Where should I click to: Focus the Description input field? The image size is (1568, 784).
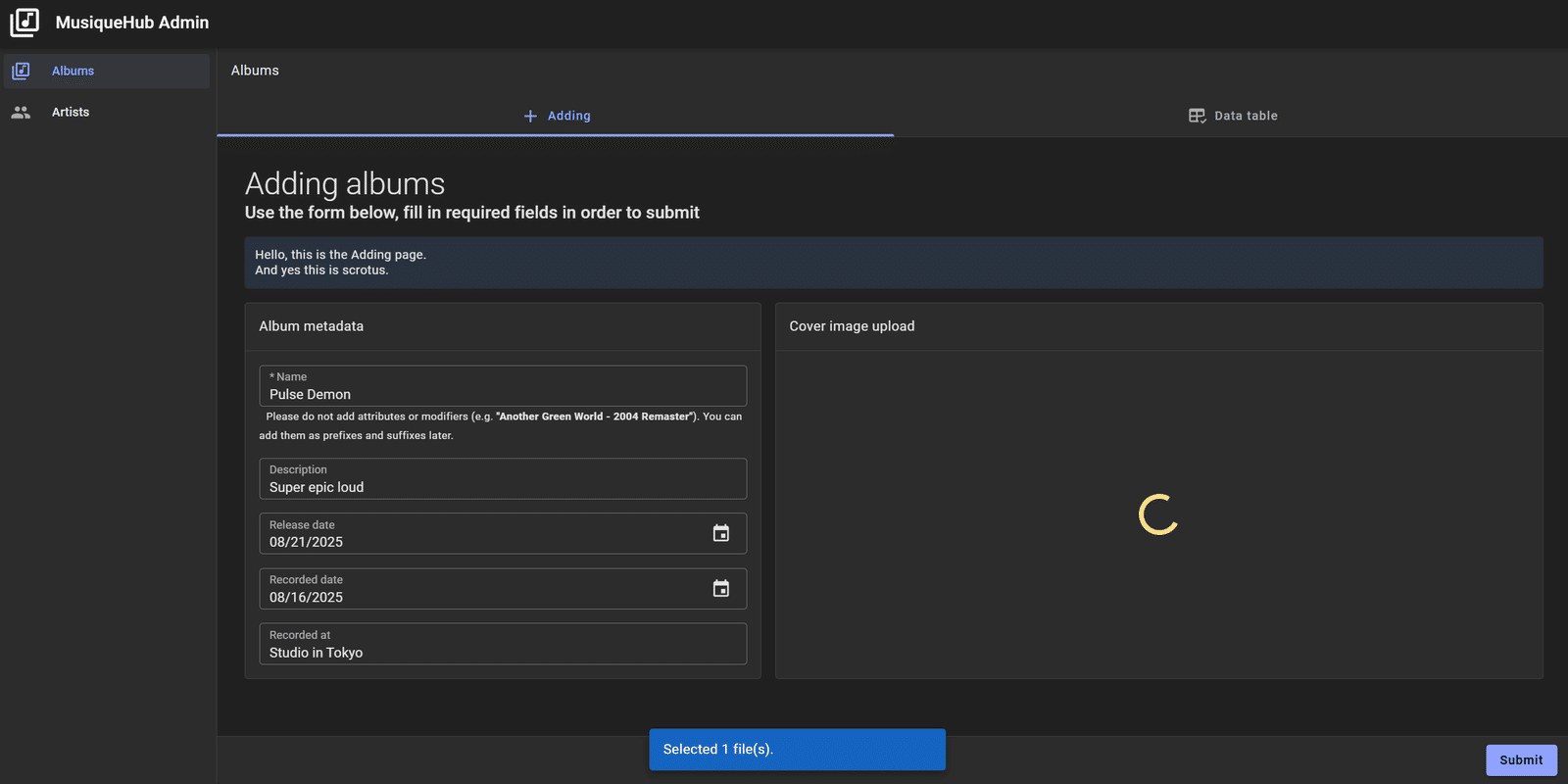503,478
